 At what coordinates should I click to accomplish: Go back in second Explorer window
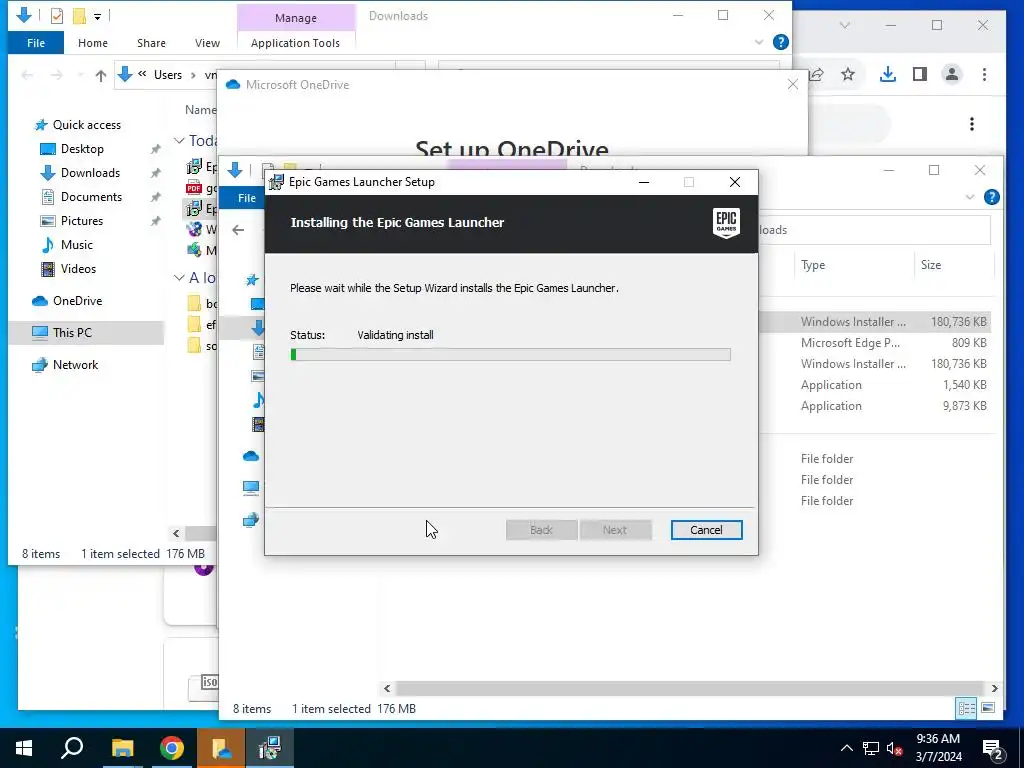[x=238, y=230]
